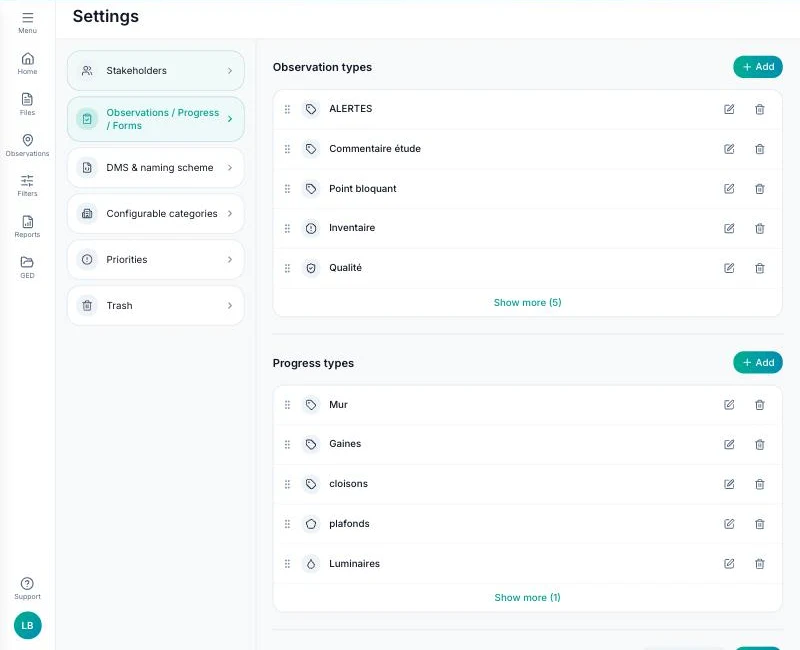Open the GED folder icon

(28, 262)
